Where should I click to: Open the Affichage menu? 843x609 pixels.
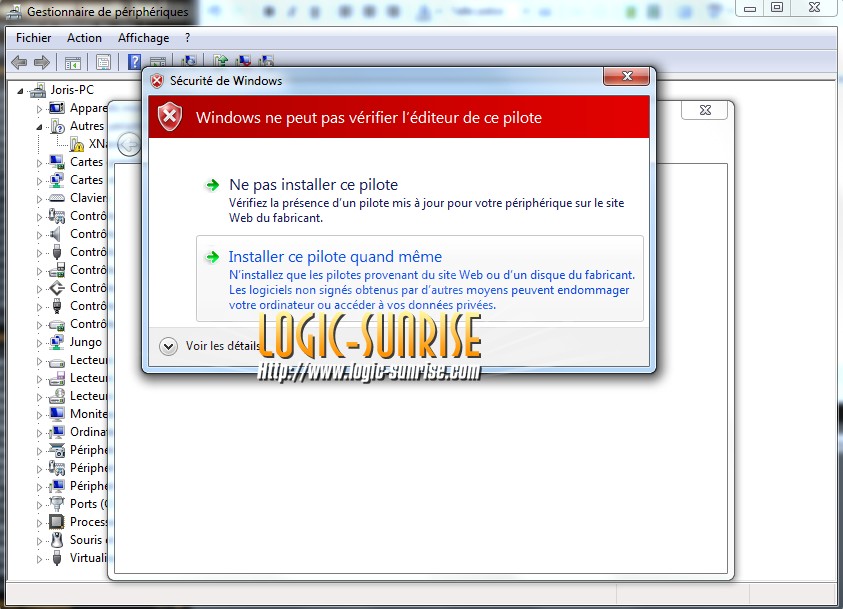tap(144, 38)
